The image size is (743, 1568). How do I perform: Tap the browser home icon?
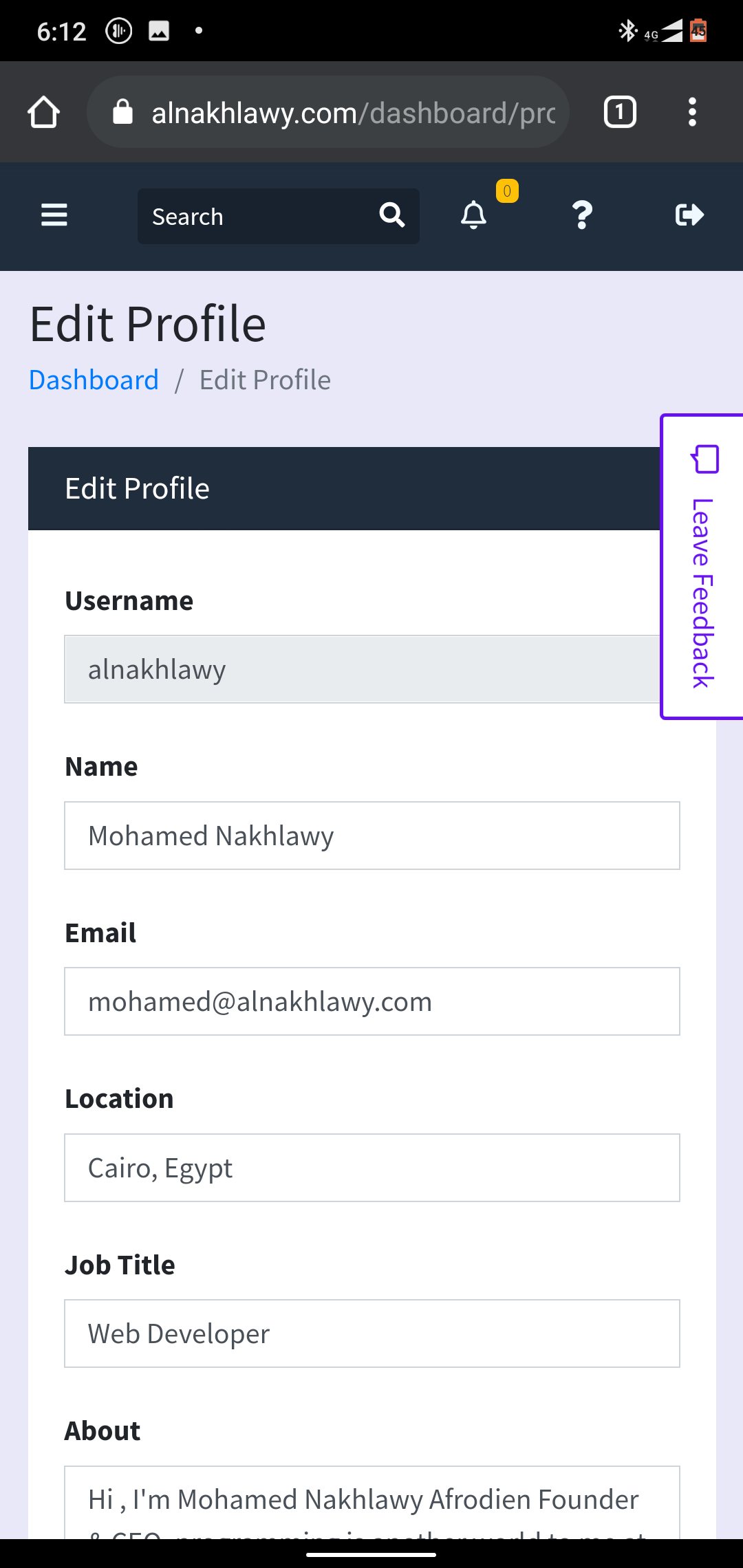[43, 112]
